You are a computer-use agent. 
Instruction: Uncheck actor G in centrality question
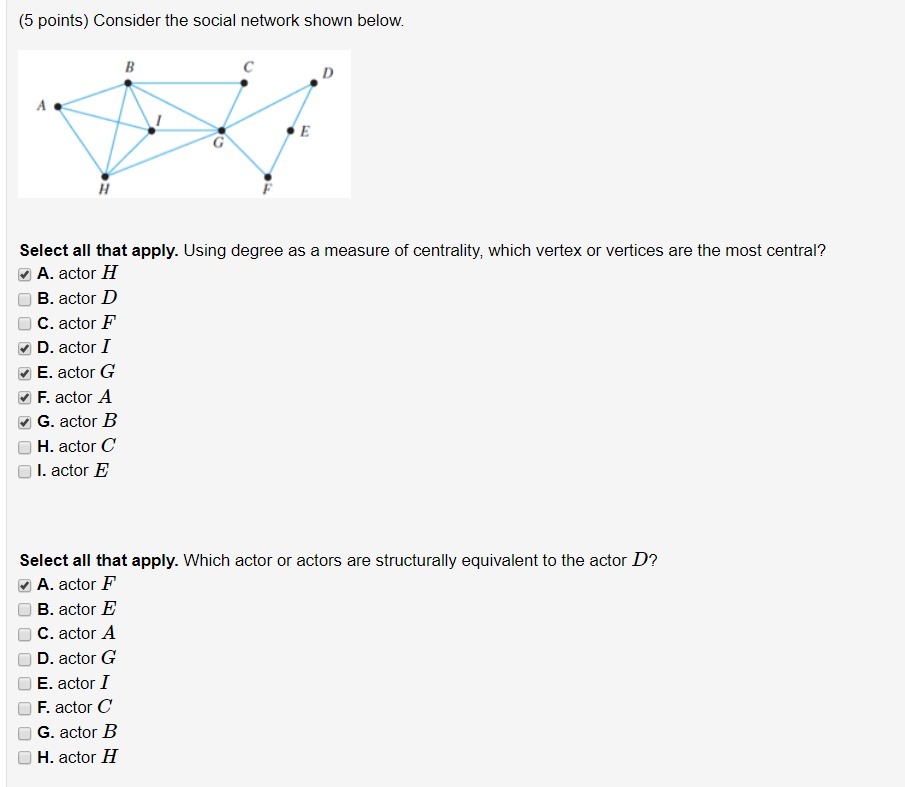click(24, 373)
